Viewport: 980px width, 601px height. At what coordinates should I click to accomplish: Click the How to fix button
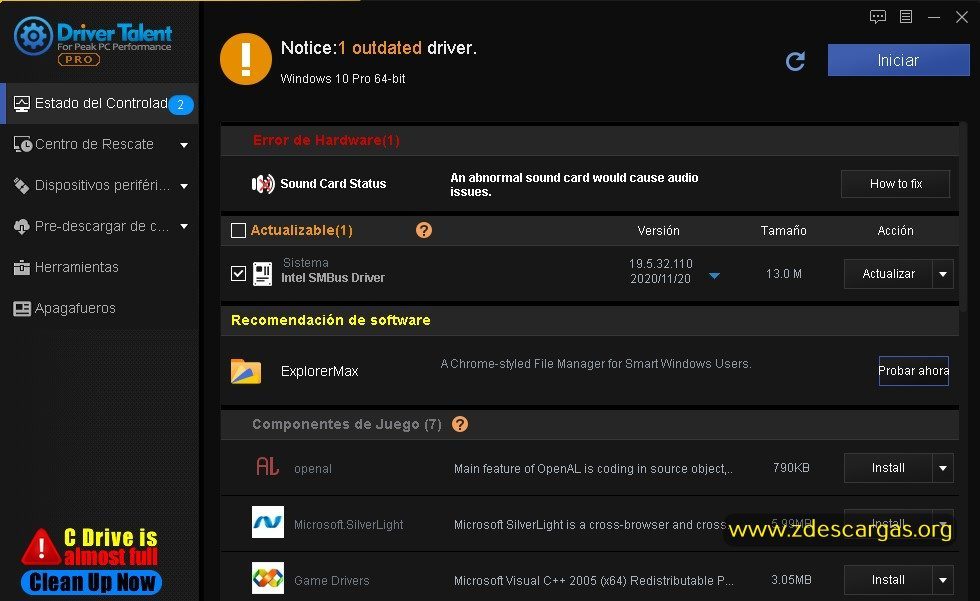tap(895, 184)
